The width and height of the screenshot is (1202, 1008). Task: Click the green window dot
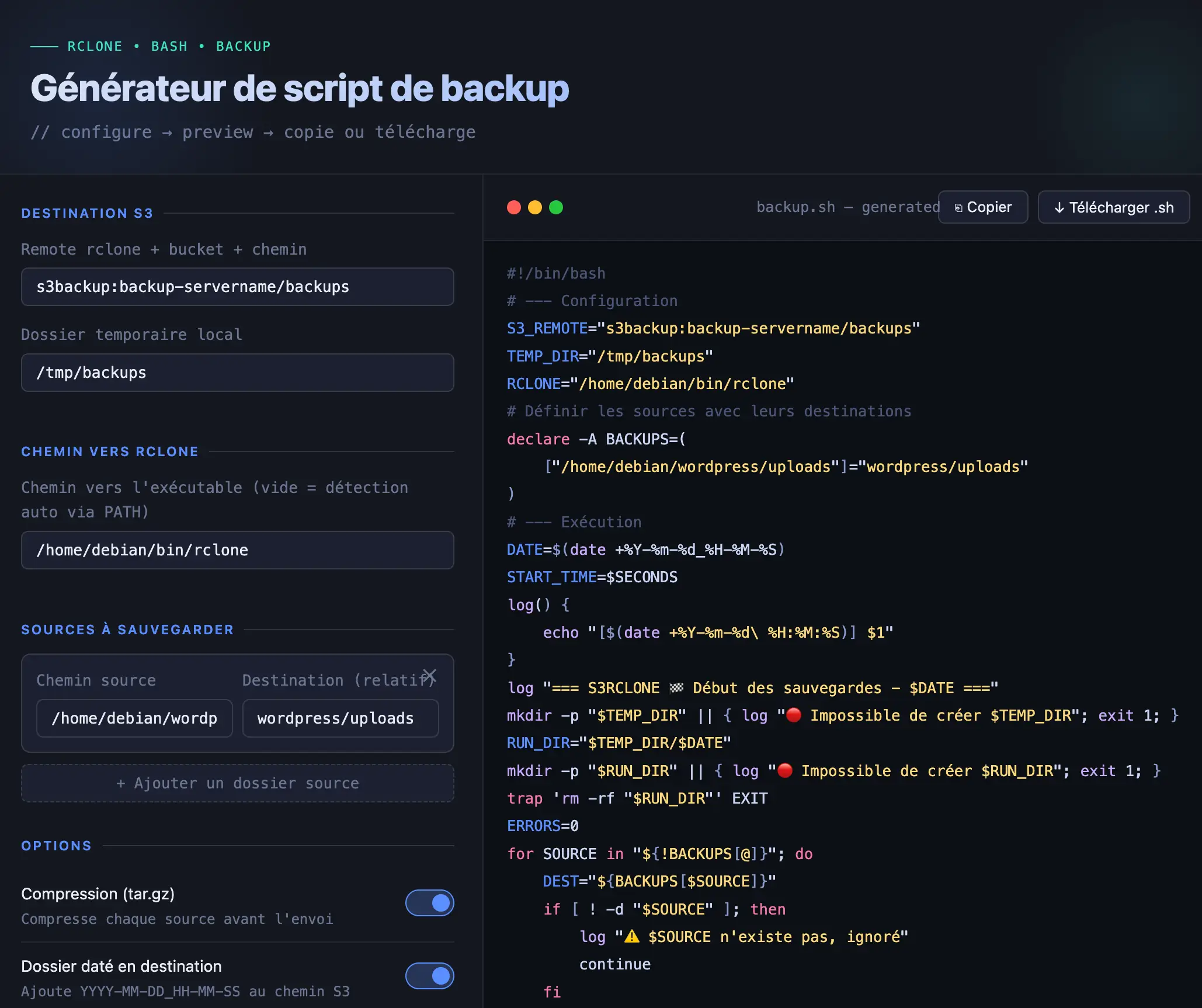pos(556,207)
